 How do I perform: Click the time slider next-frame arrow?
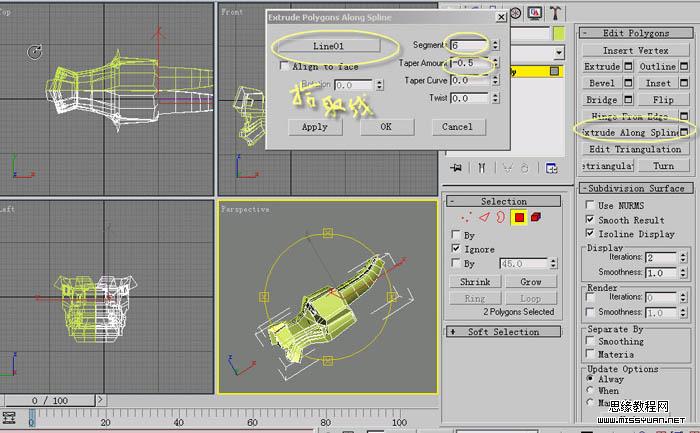[100, 400]
